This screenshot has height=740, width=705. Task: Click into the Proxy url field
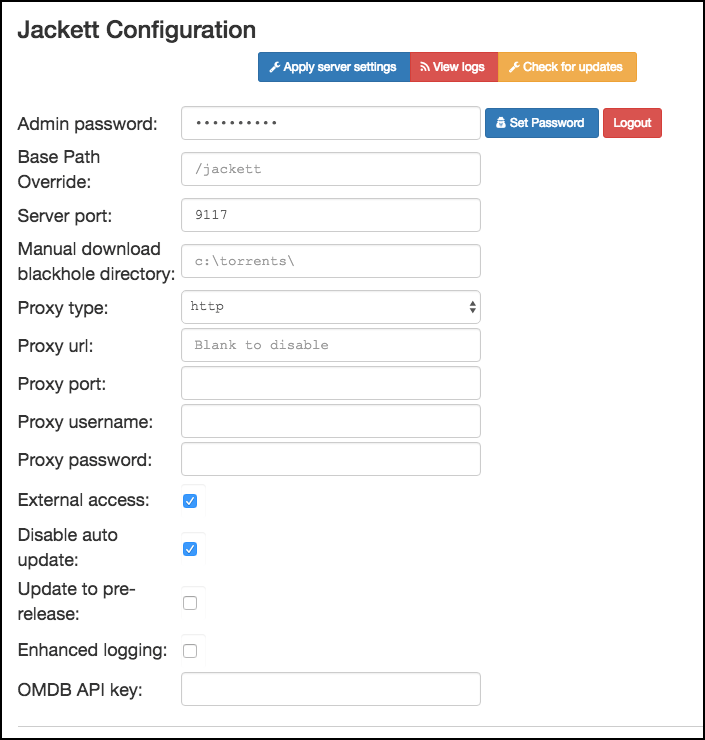pos(331,345)
